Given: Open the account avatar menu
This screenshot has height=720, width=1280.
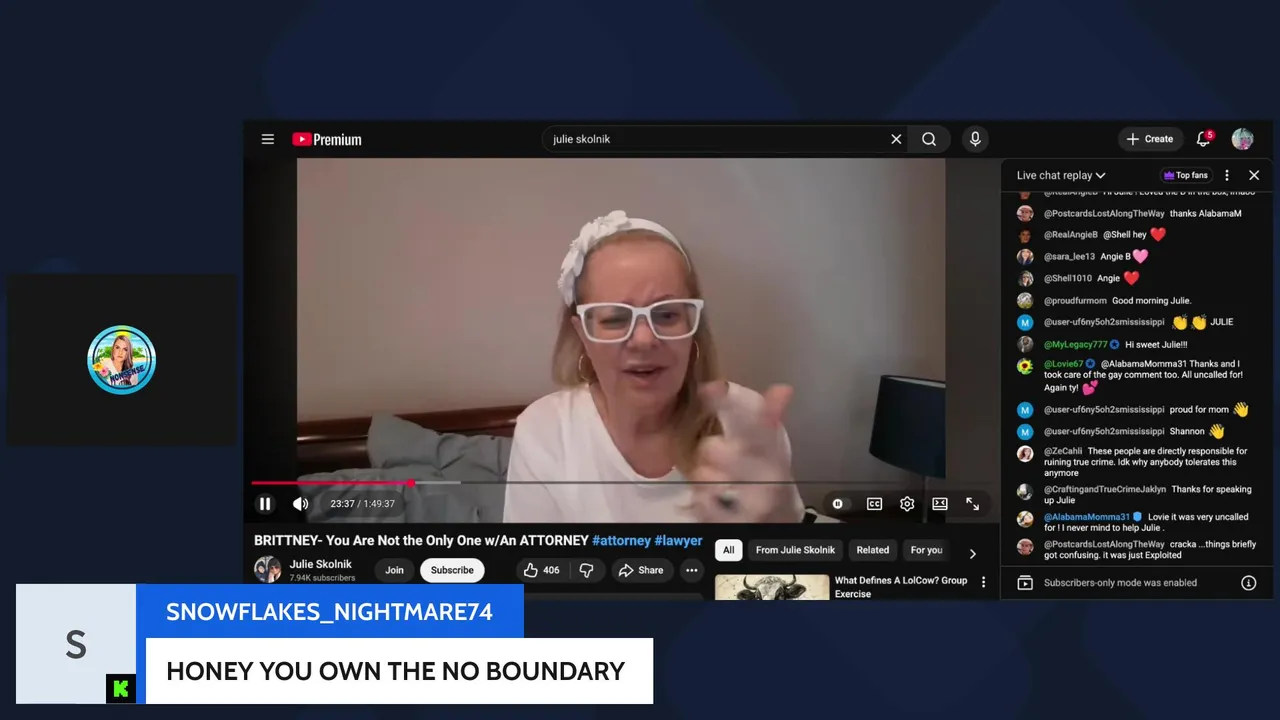Looking at the screenshot, I should [x=1243, y=139].
